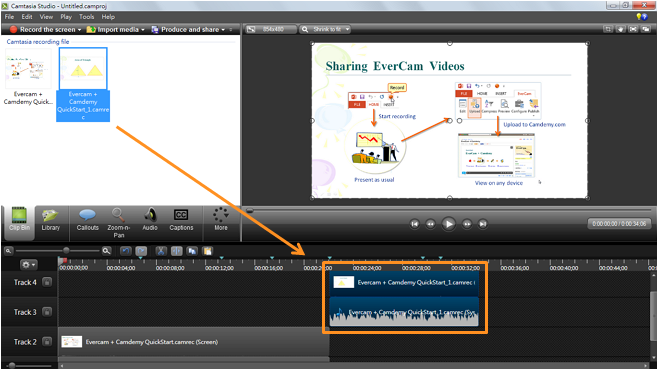Click Produce and share button

pos(185,29)
